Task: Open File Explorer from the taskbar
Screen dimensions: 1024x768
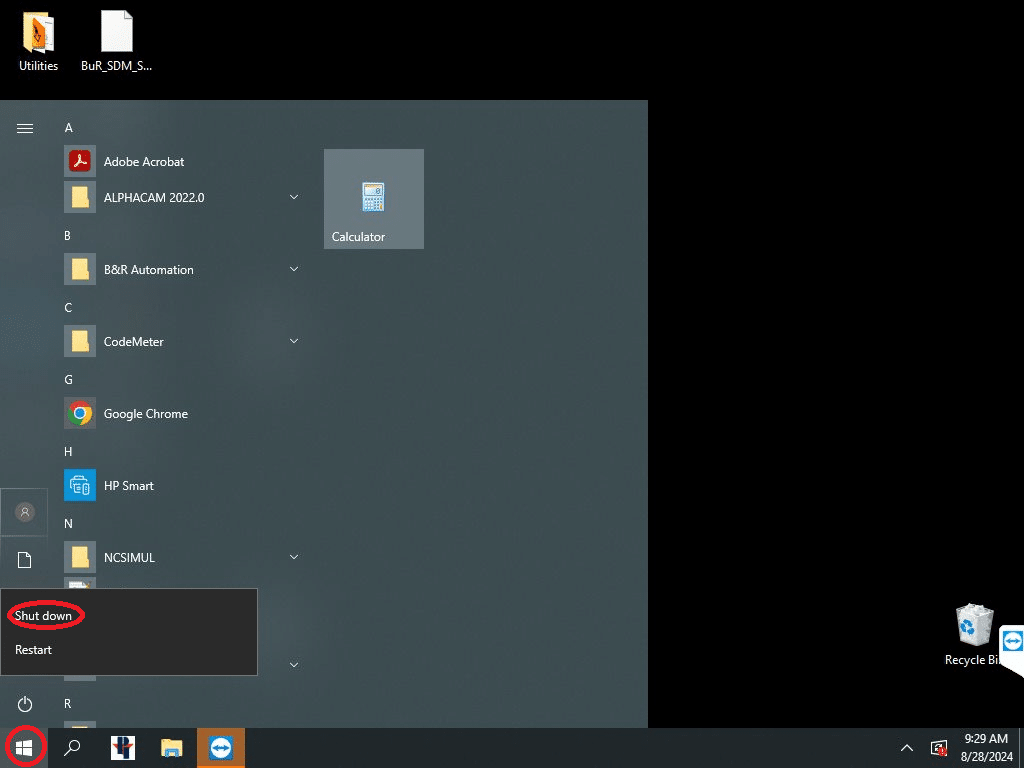Action: [172, 748]
